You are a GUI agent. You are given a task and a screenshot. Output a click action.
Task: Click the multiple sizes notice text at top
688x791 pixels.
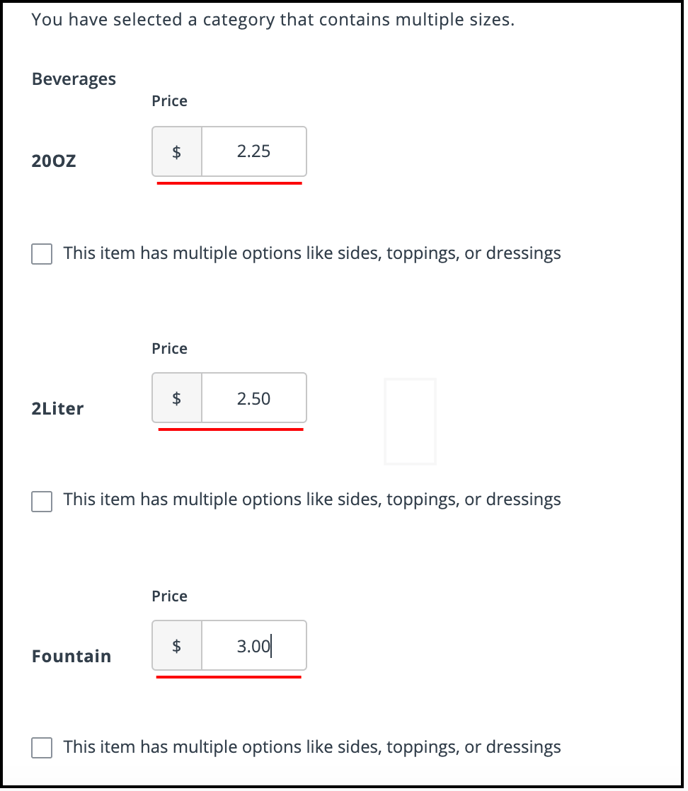273,20
